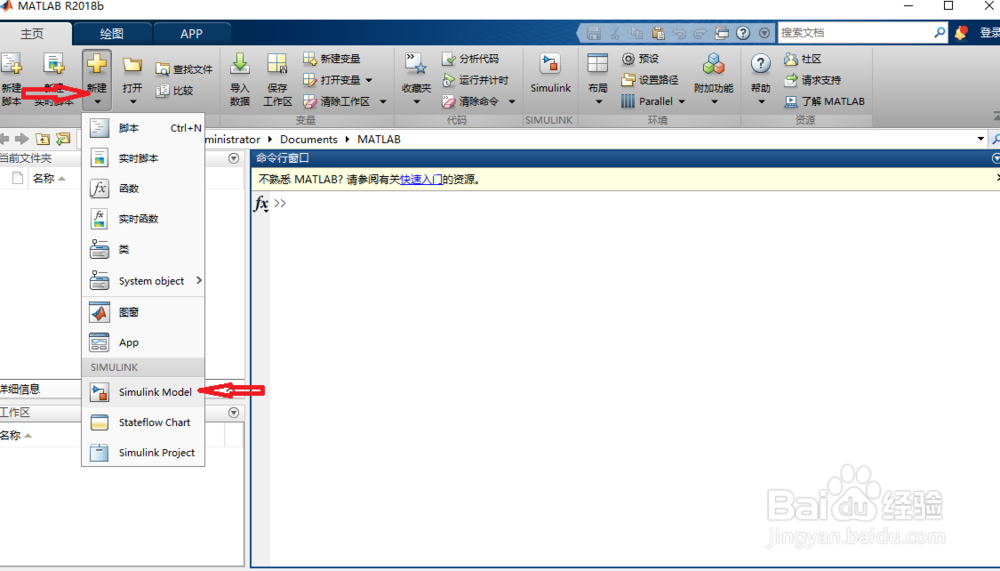Click the Open folder icon
Screen dimensions: 1000x571
[132, 64]
